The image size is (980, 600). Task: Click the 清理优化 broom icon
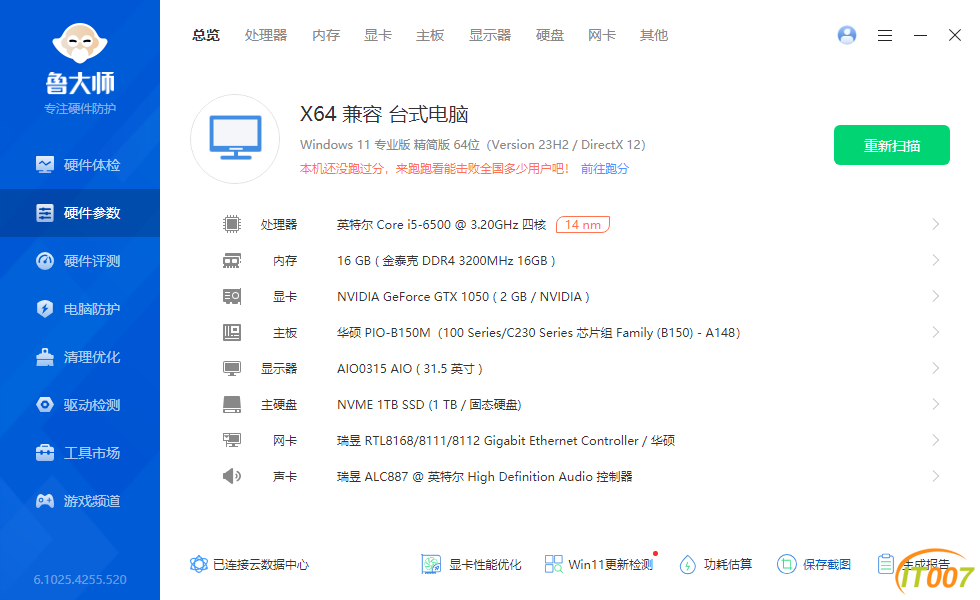click(x=45, y=357)
